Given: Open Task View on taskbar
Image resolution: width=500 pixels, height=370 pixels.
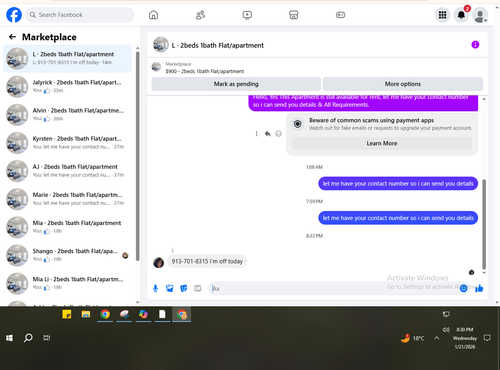Looking at the screenshot, I should point(47,338).
